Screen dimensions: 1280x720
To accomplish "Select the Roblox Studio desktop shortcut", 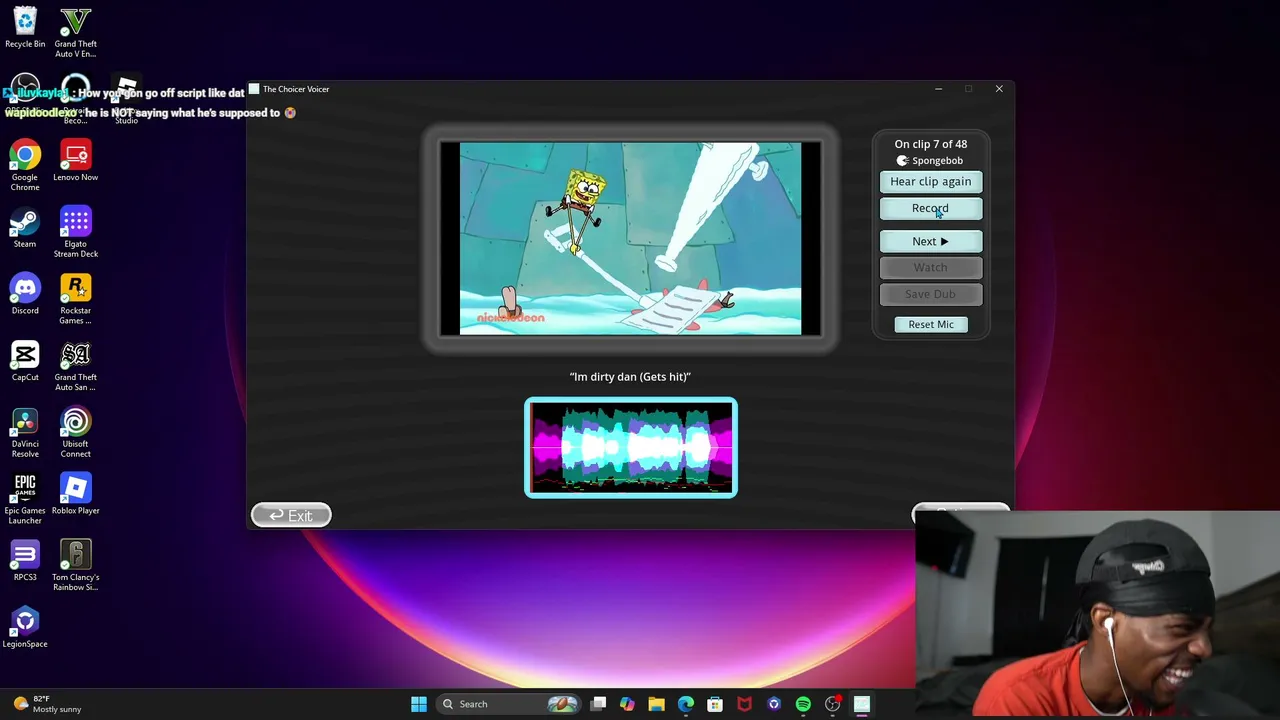I will (126, 100).
